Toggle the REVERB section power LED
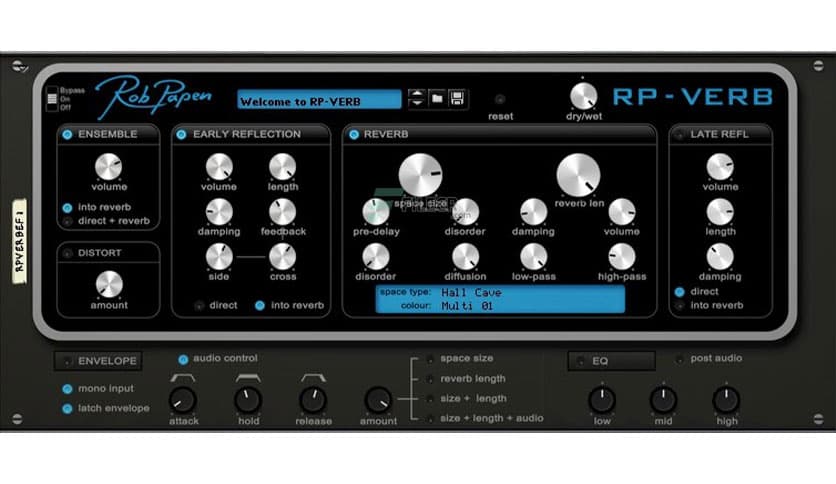 (x=354, y=134)
